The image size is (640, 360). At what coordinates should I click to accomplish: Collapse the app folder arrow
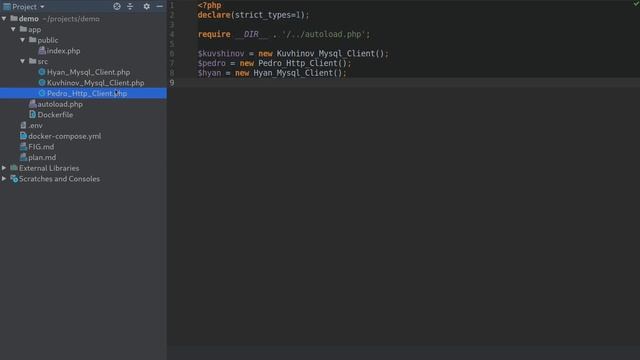13,29
